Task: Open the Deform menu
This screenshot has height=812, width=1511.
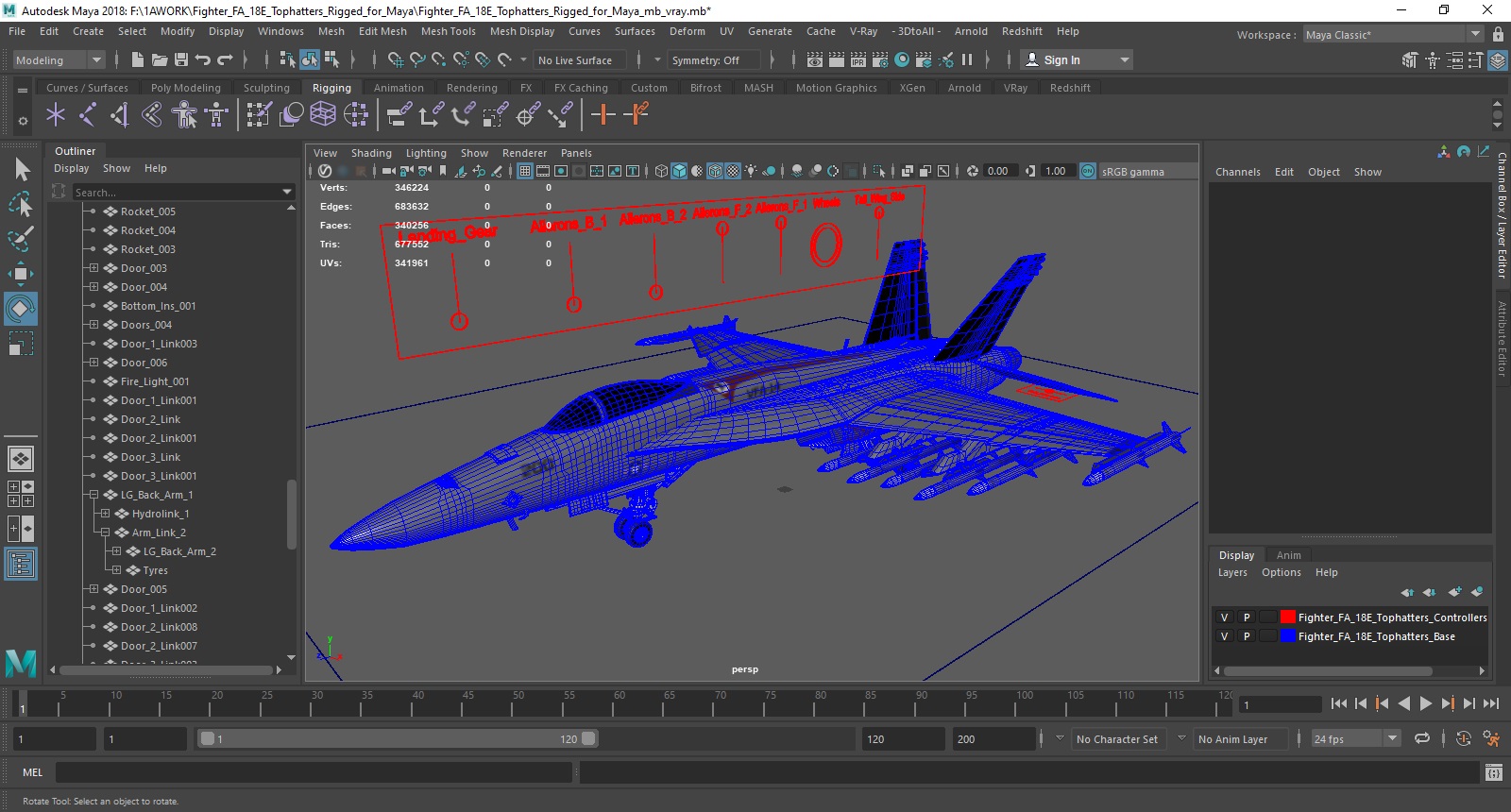Action: [x=687, y=31]
